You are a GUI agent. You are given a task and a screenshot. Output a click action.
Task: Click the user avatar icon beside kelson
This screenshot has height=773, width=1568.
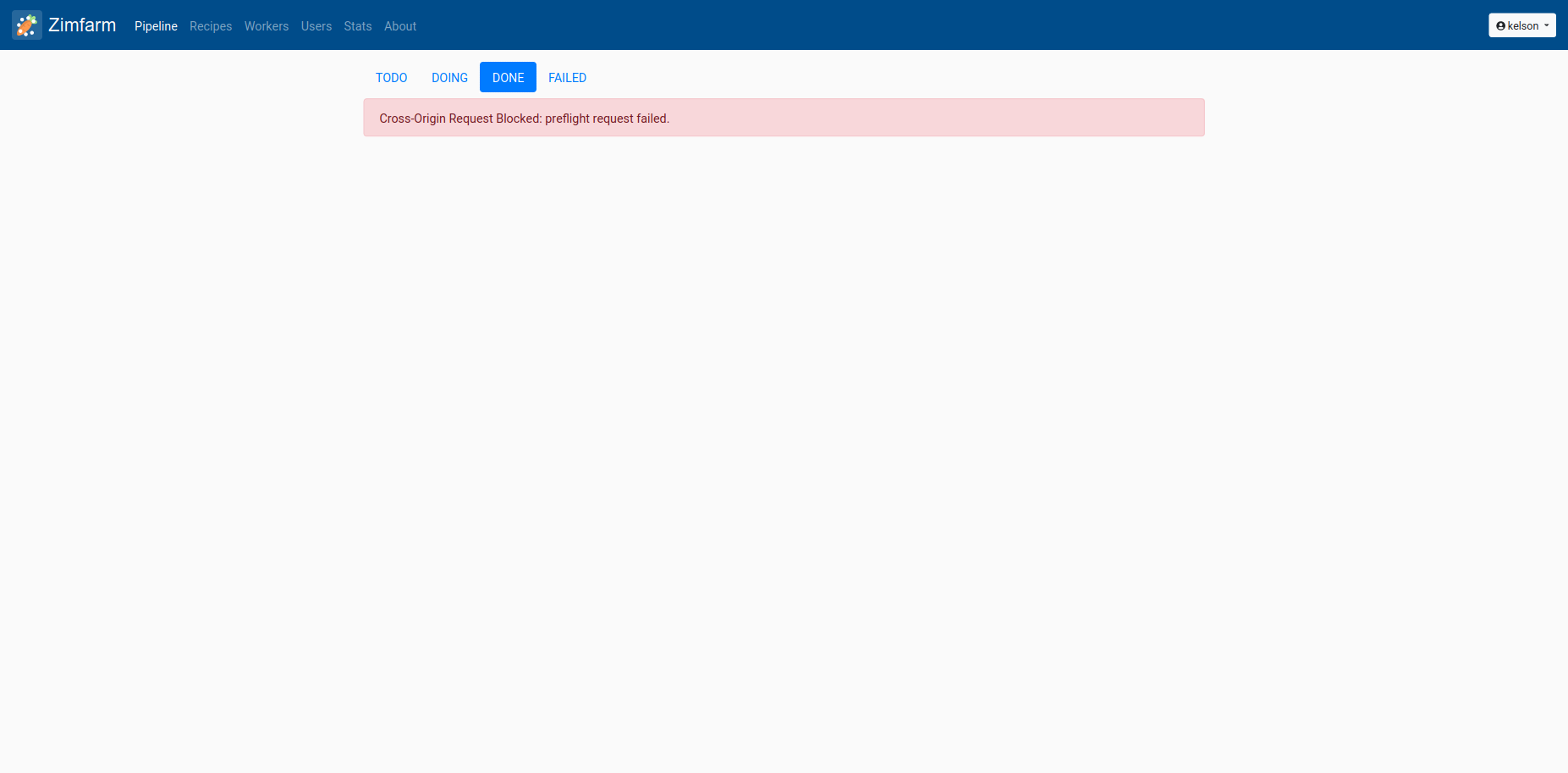1499,25
